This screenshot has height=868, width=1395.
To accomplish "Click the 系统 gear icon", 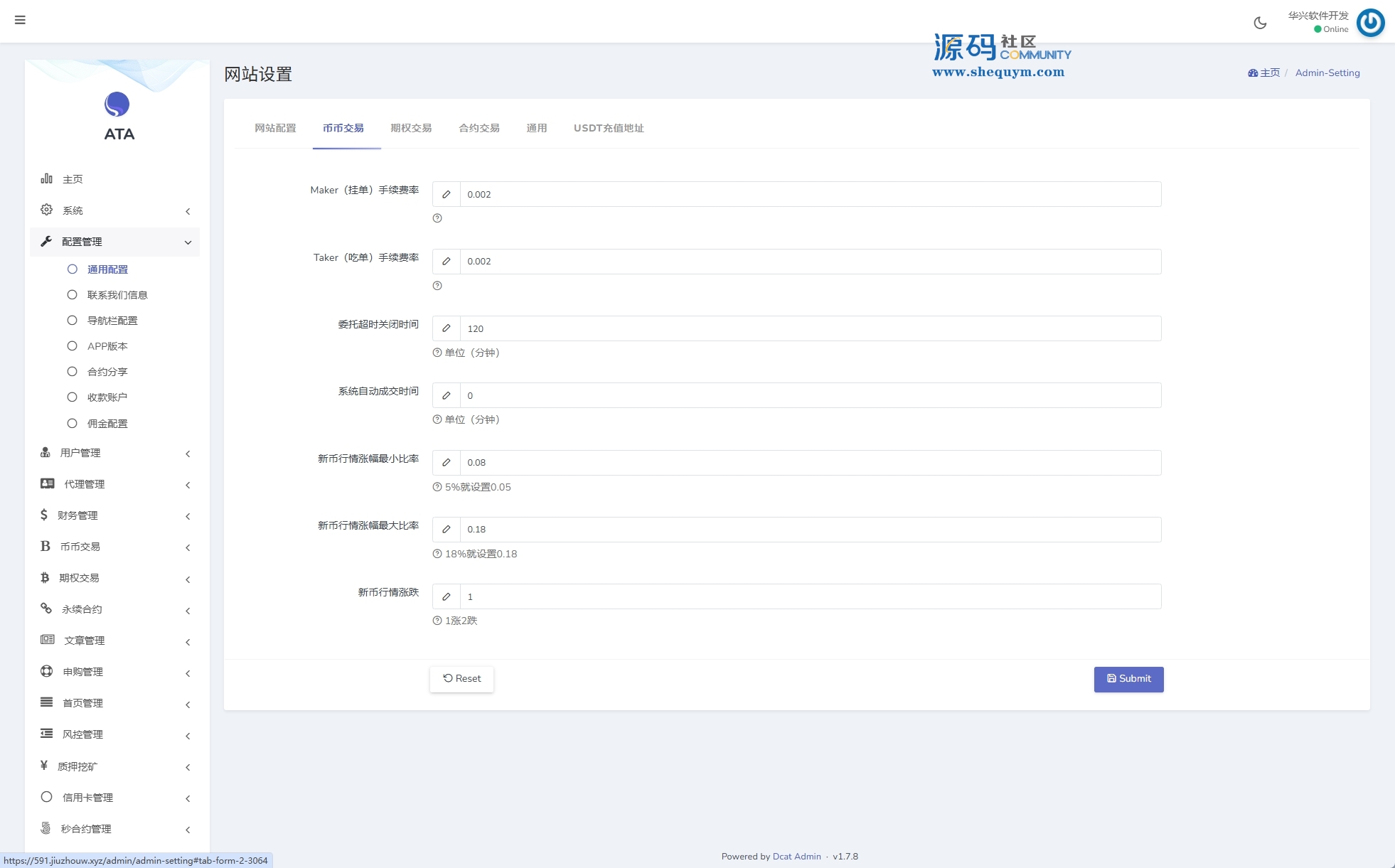I will tap(47, 210).
